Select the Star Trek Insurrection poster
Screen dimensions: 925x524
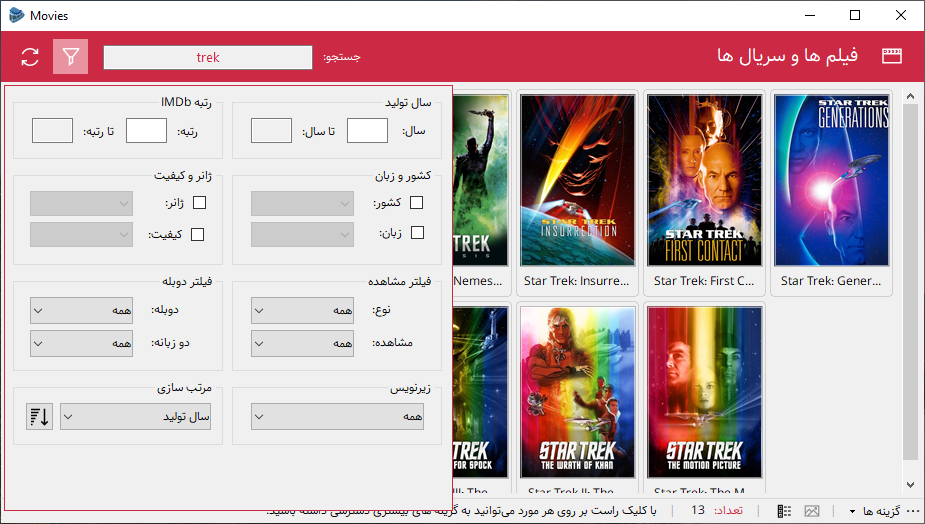coord(578,180)
